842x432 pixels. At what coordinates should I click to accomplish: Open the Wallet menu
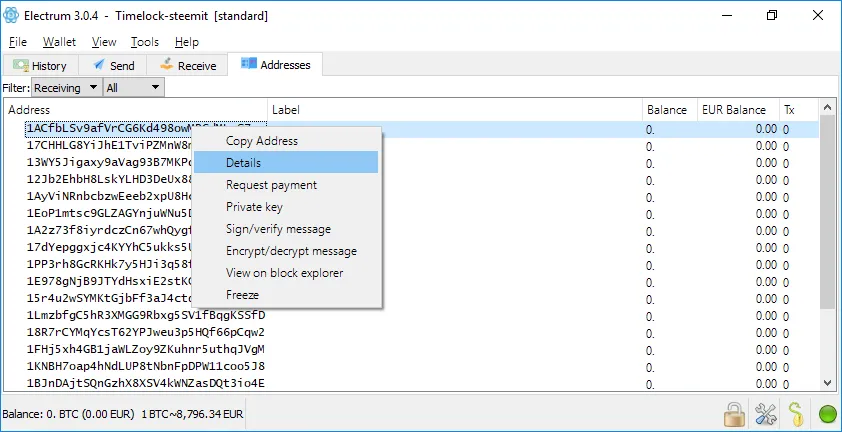click(x=59, y=42)
